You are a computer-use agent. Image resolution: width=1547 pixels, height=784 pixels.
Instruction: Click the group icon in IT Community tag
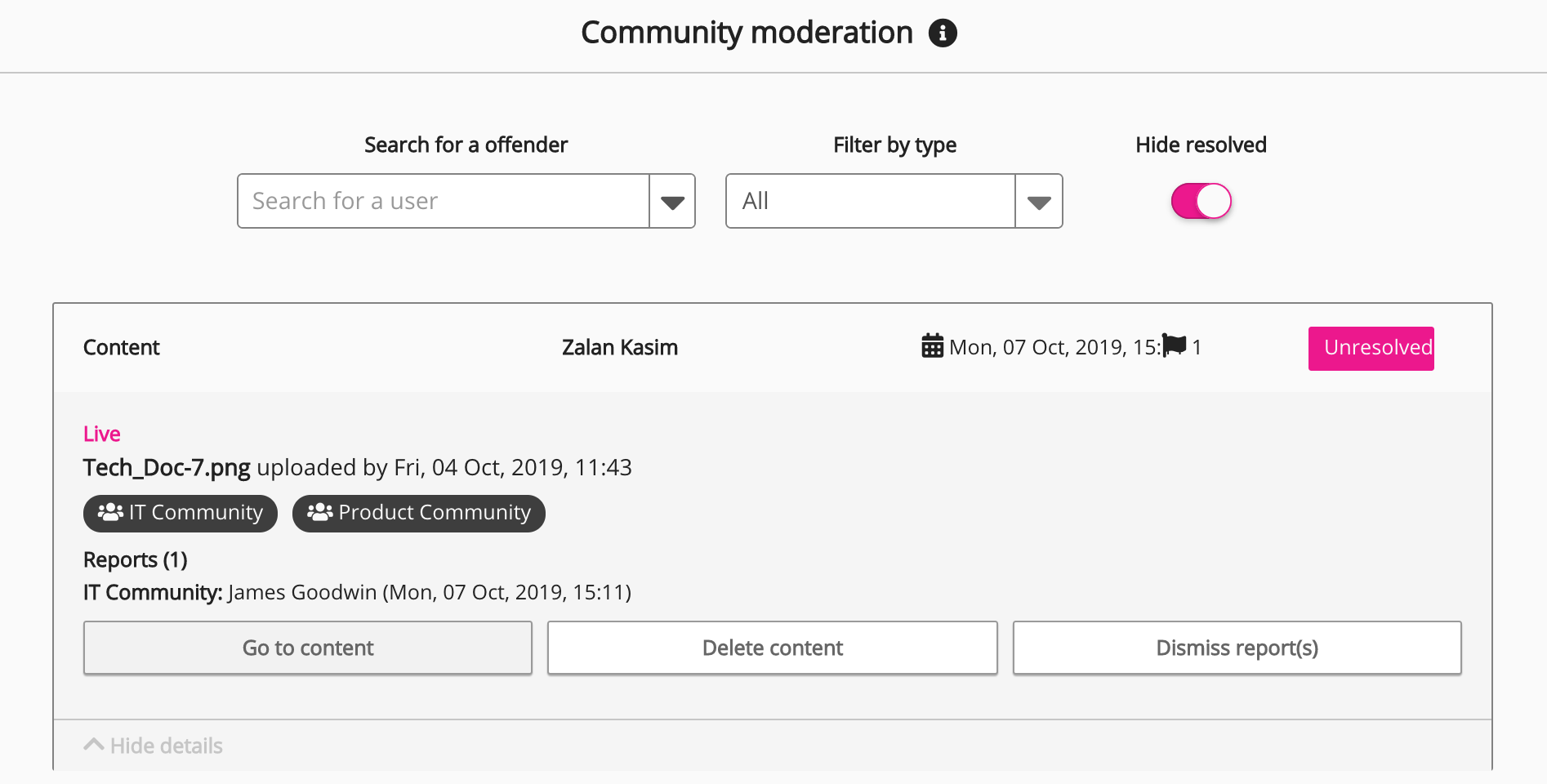110,513
